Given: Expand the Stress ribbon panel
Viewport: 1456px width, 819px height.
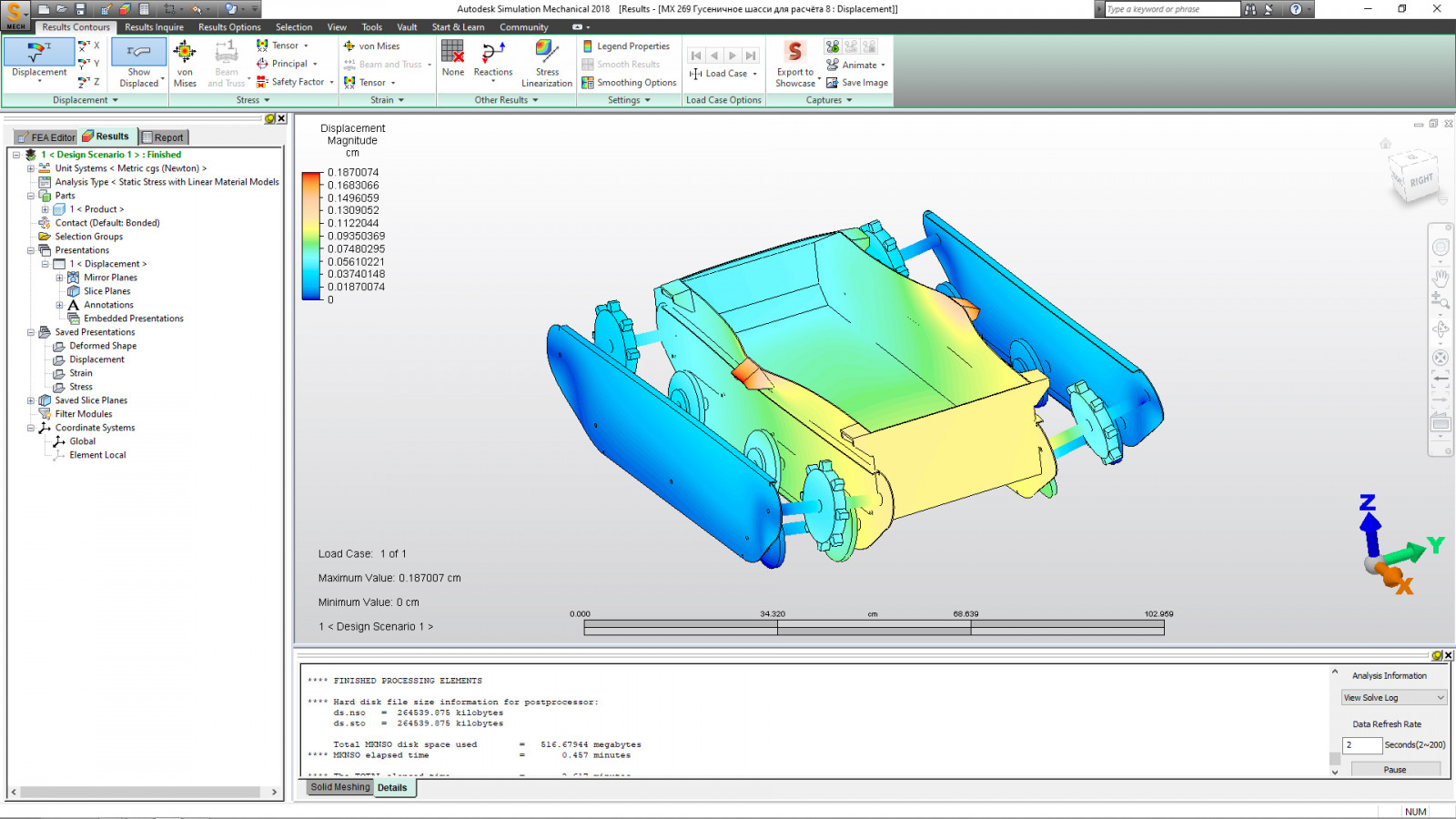Looking at the screenshot, I should pos(253,100).
